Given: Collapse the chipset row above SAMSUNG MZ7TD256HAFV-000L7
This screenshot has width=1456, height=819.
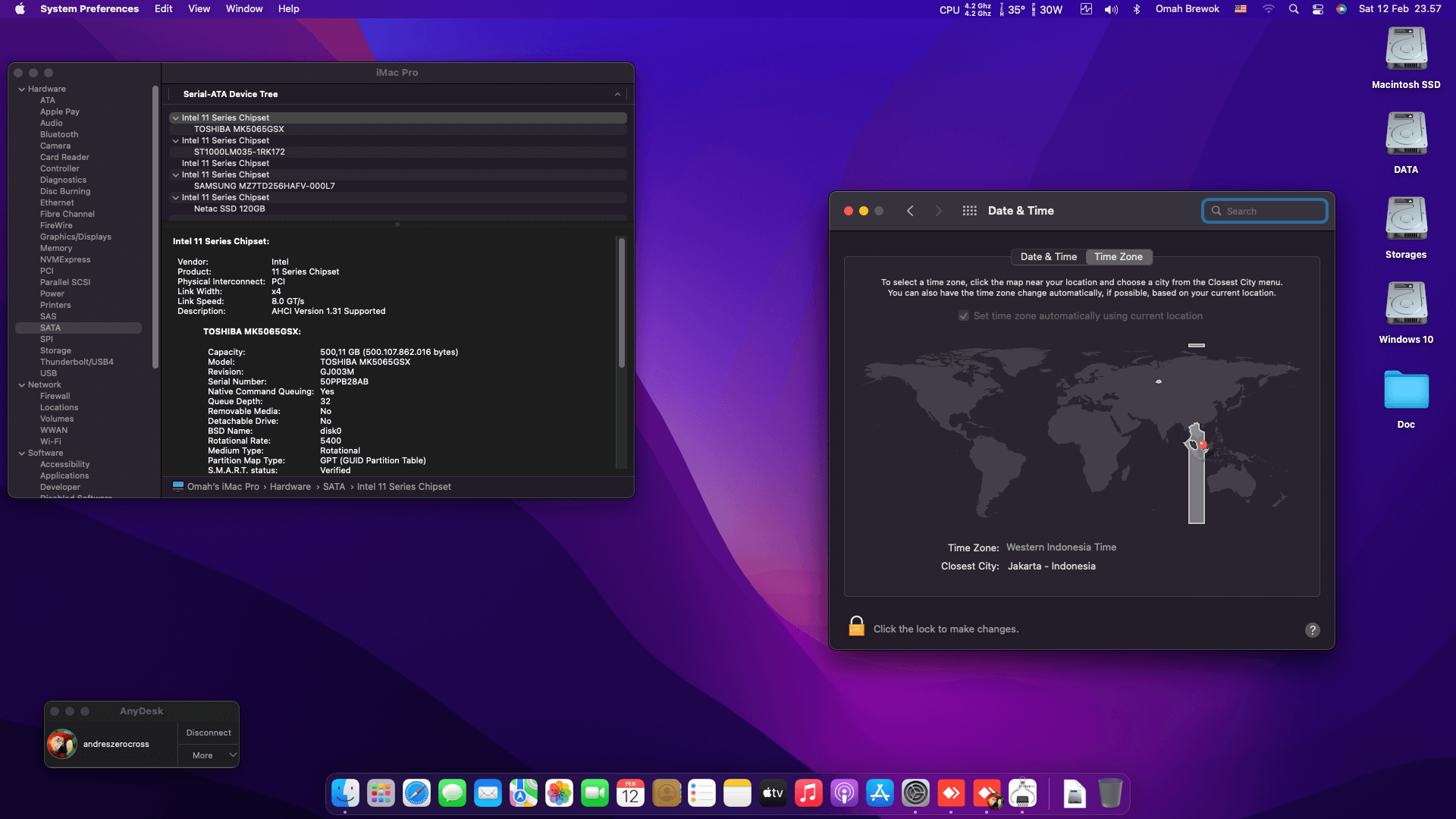Looking at the screenshot, I should tap(175, 175).
